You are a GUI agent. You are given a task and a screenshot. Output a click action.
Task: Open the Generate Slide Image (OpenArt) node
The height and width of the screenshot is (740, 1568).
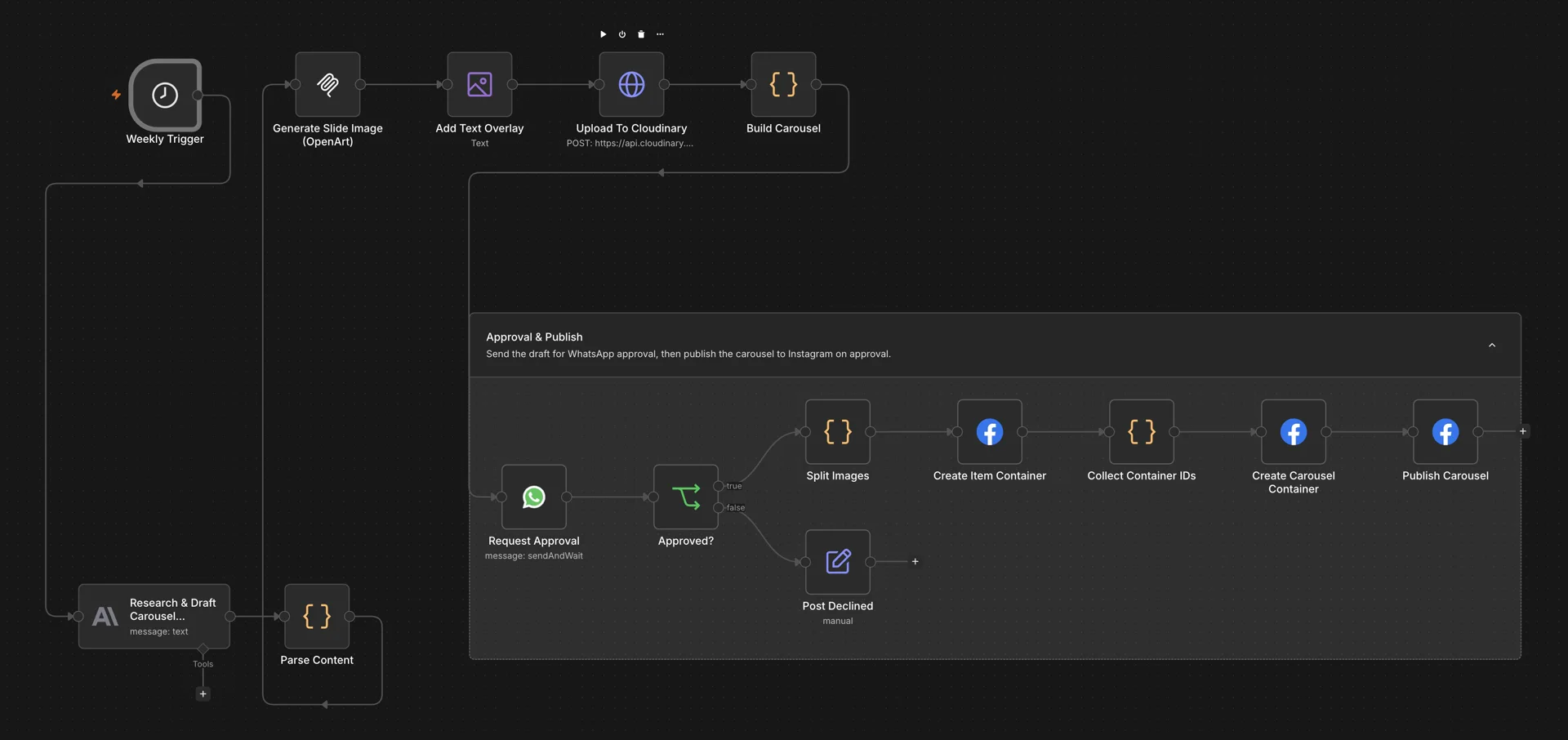point(327,84)
